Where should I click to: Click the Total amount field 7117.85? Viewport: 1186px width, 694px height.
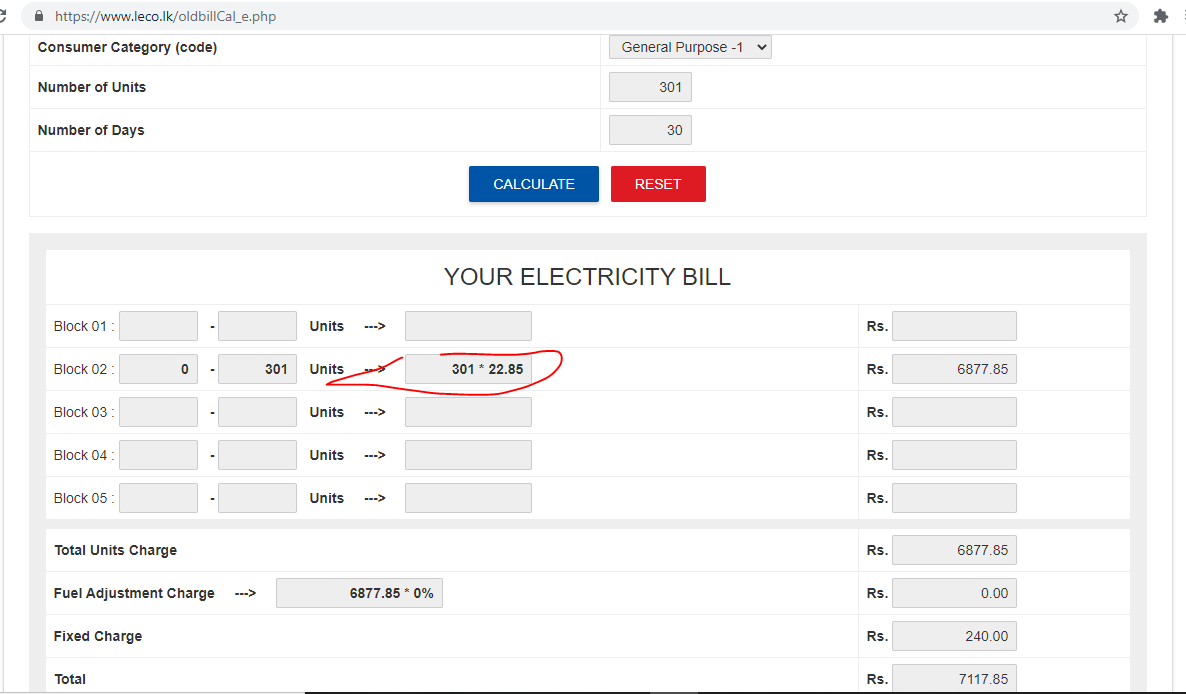tap(954, 678)
